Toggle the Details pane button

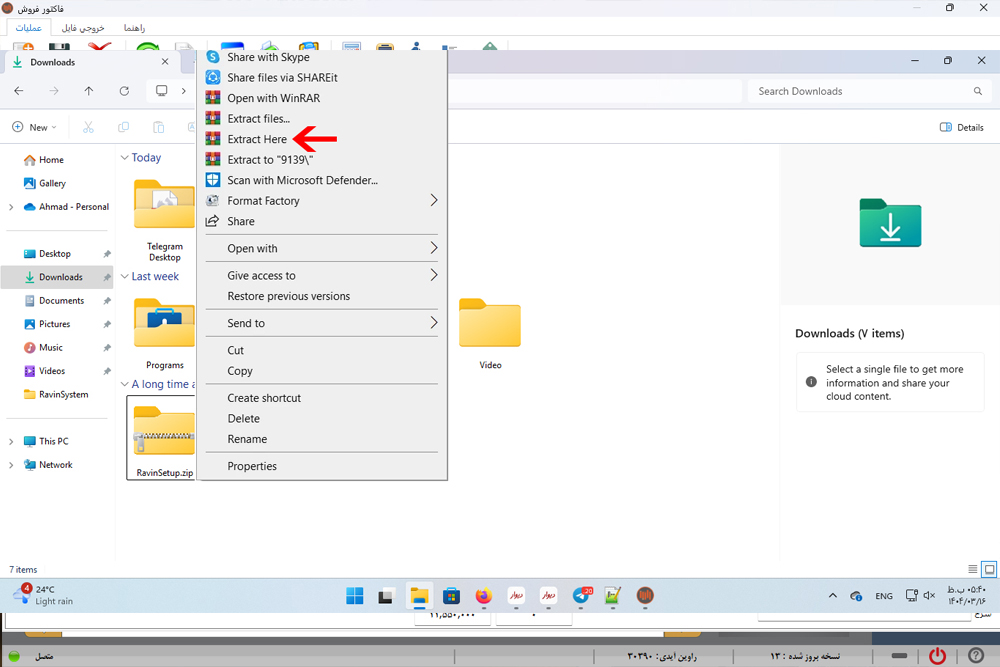click(961, 127)
